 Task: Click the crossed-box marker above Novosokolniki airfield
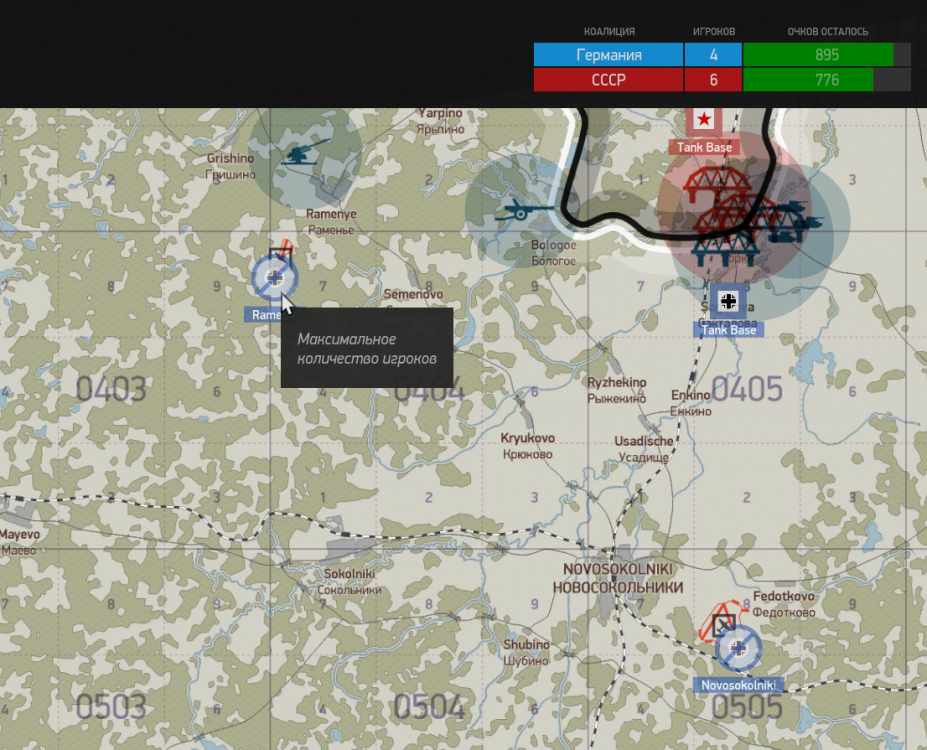[724, 624]
